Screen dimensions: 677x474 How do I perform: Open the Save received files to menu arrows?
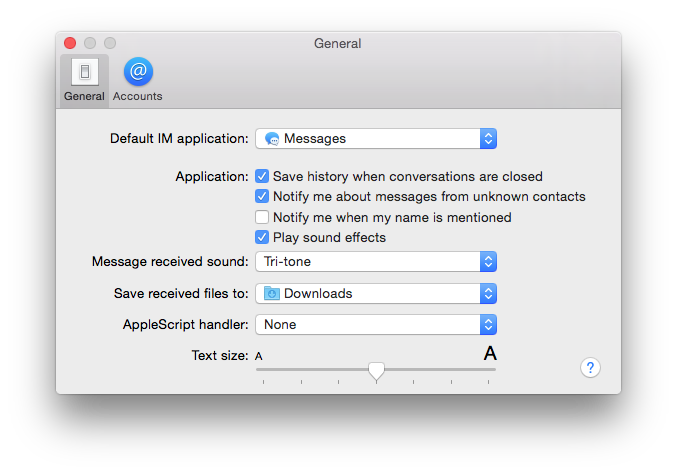[x=488, y=294]
